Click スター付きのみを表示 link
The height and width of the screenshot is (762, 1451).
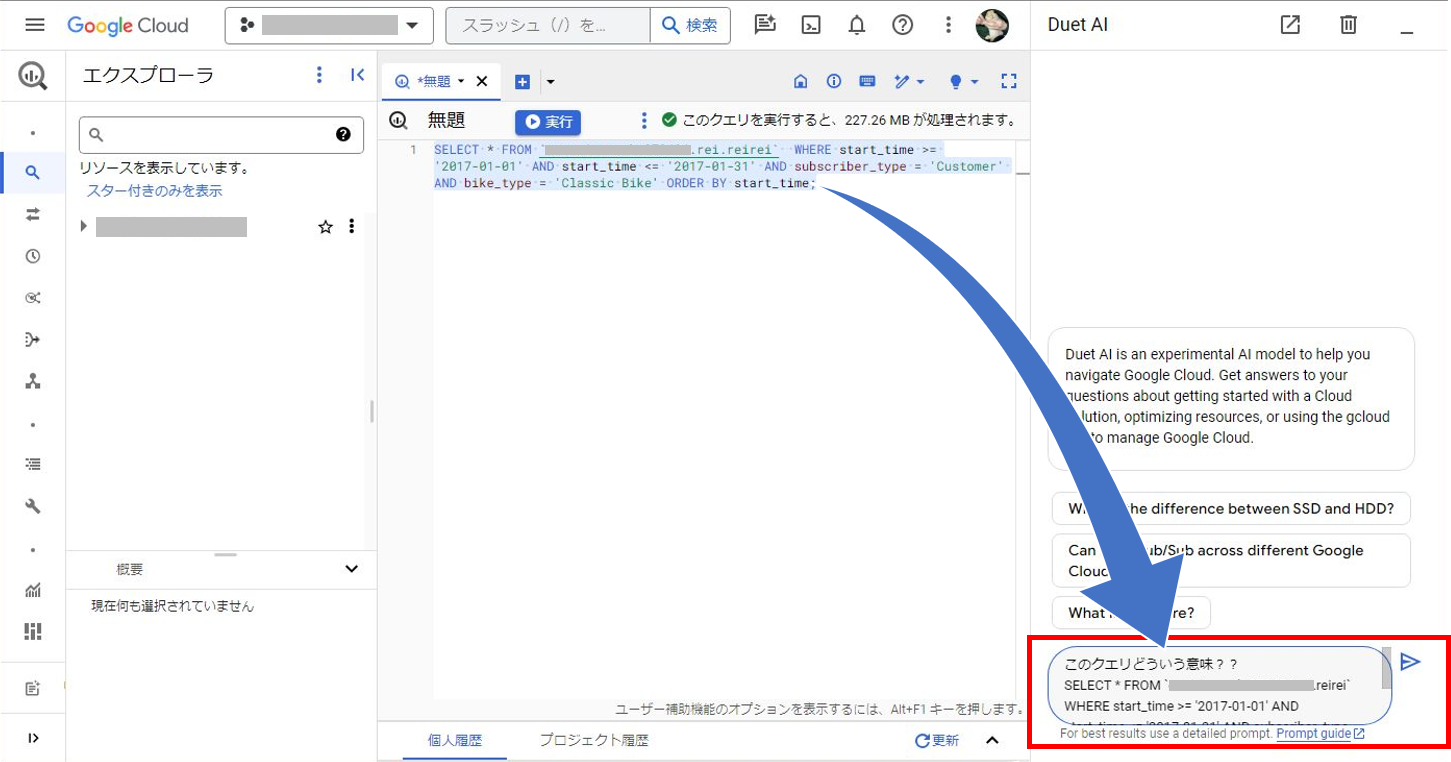point(155,191)
